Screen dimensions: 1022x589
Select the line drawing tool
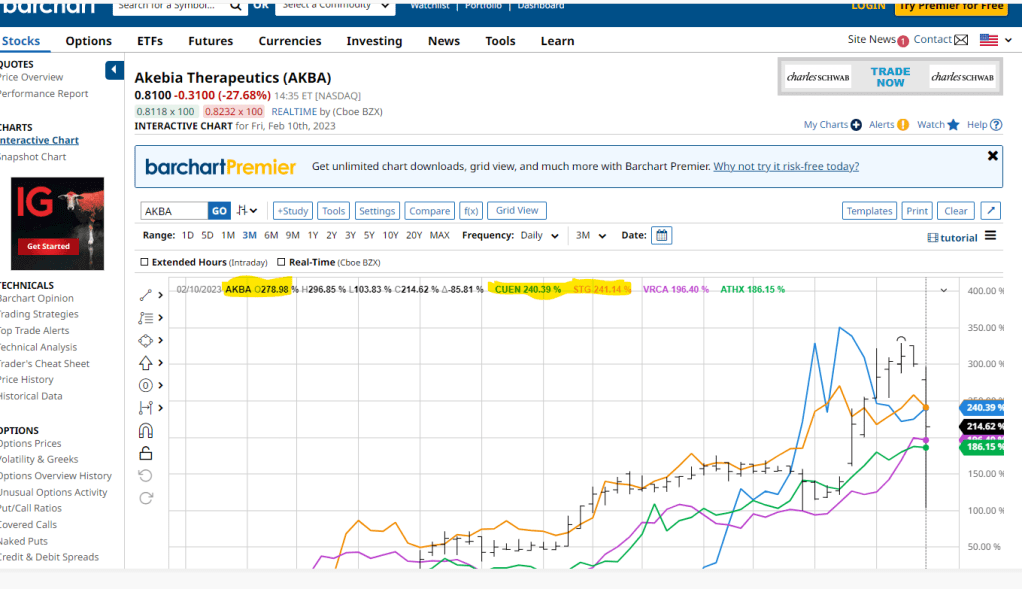pyautogui.click(x=146, y=295)
